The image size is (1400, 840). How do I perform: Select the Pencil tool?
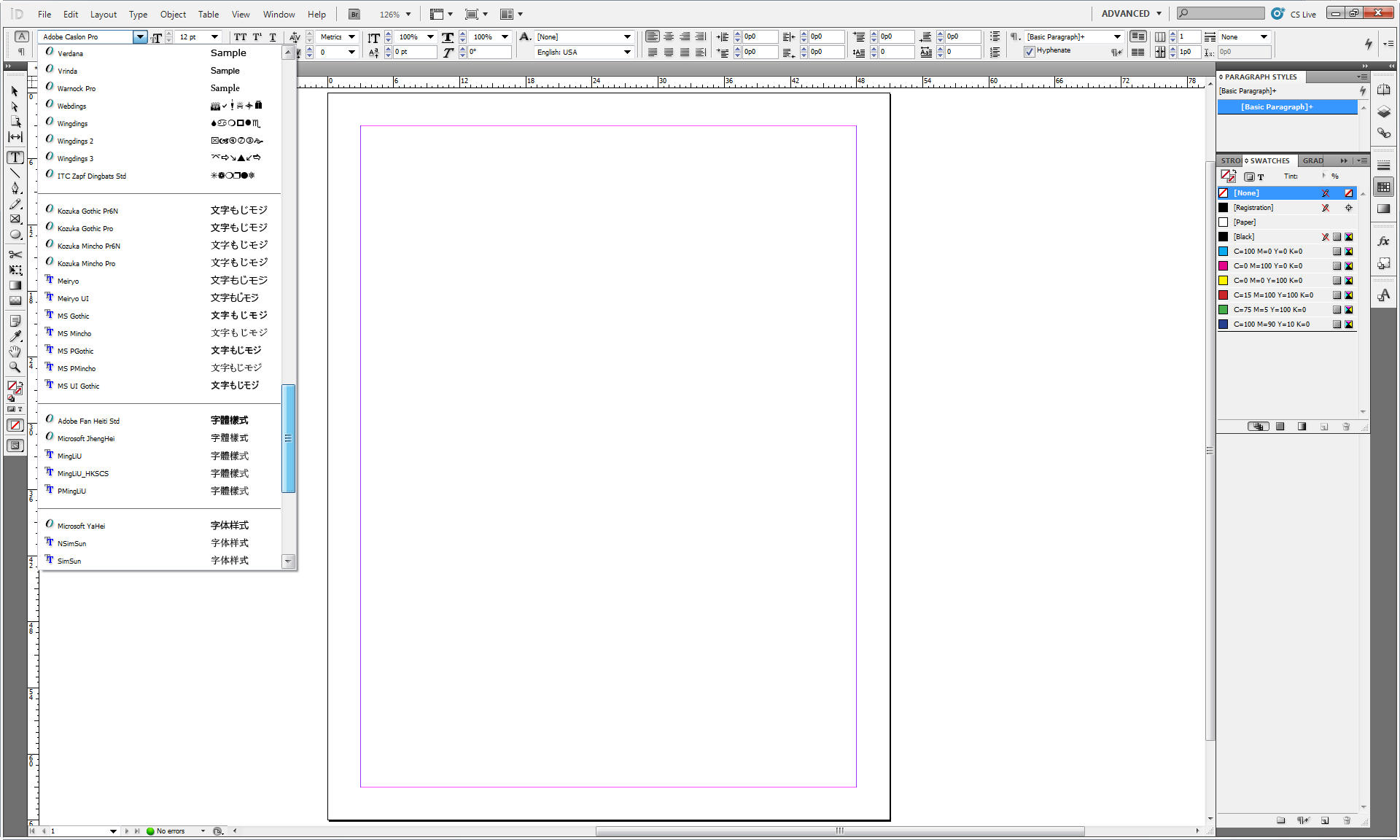(x=15, y=203)
